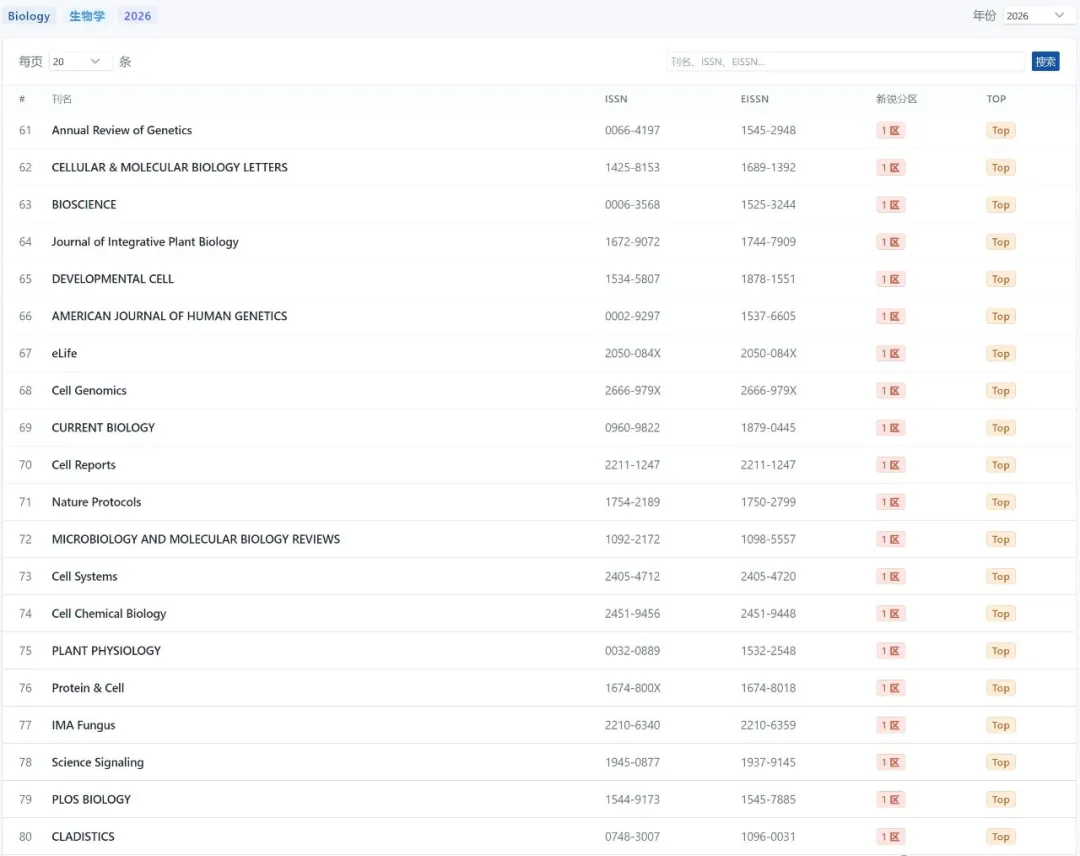Click the Top badge for Cell Reports
Viewport: 1080px width, 856px height.
[x=1000, y=465]
